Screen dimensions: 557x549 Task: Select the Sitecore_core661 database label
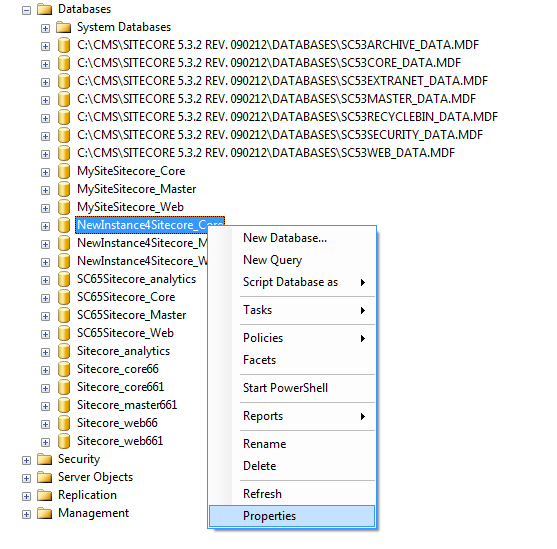(x=120, y=387)
